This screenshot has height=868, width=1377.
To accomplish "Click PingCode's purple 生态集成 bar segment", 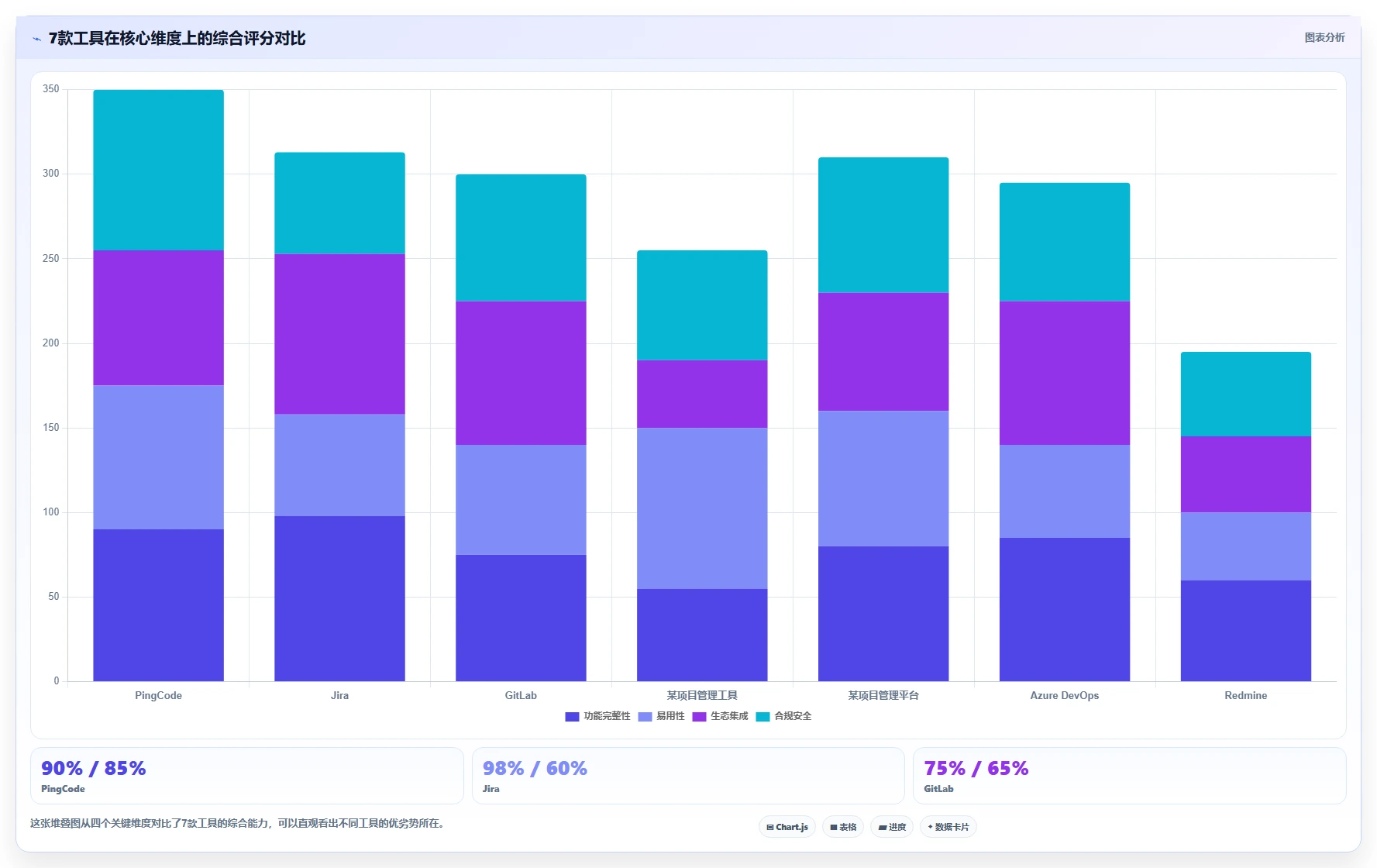I will 159,318.
